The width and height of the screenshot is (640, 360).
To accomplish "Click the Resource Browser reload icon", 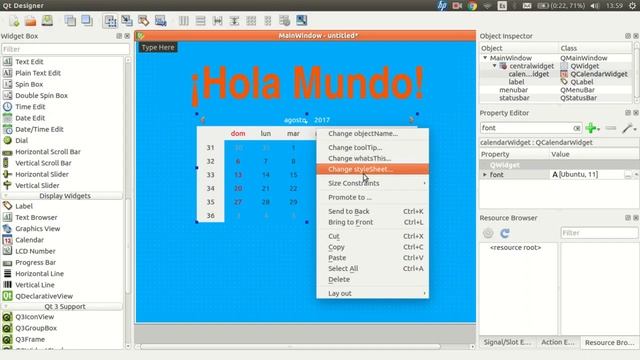I will click(x=505, y=233).
